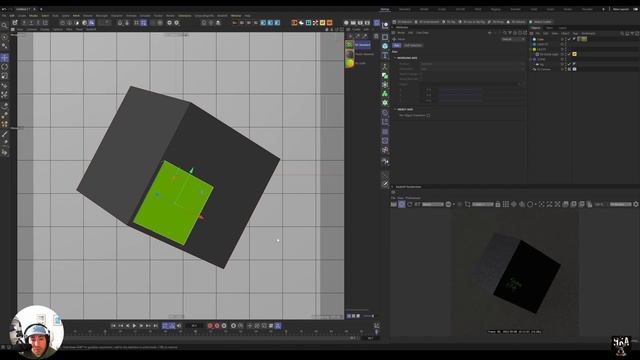This screenshot has width=640, height=360.
Task: Select the Rotate tool in left toolbar
Action: click(x=4, y=67)
